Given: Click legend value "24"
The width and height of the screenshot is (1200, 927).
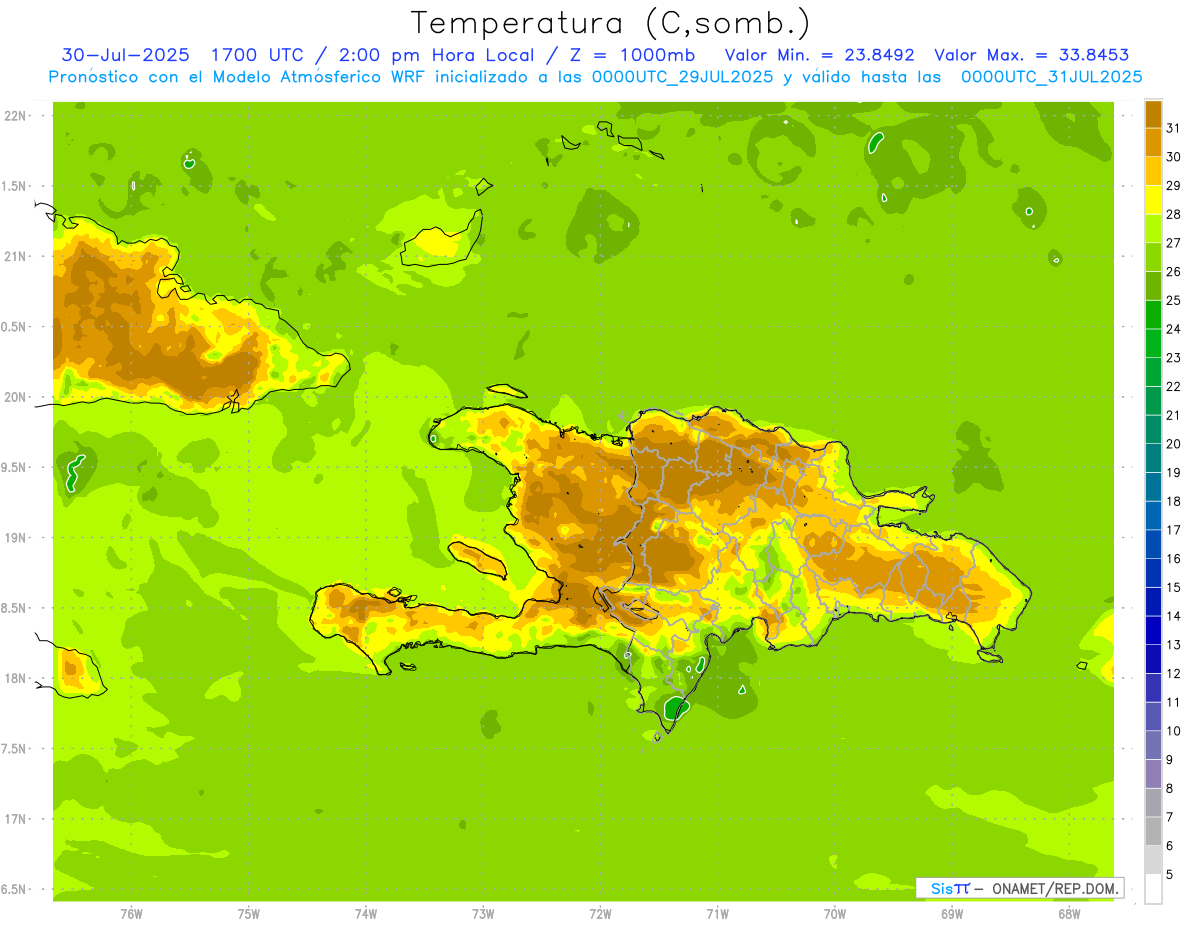Looking at the screenshot, I should (1174, 329).
